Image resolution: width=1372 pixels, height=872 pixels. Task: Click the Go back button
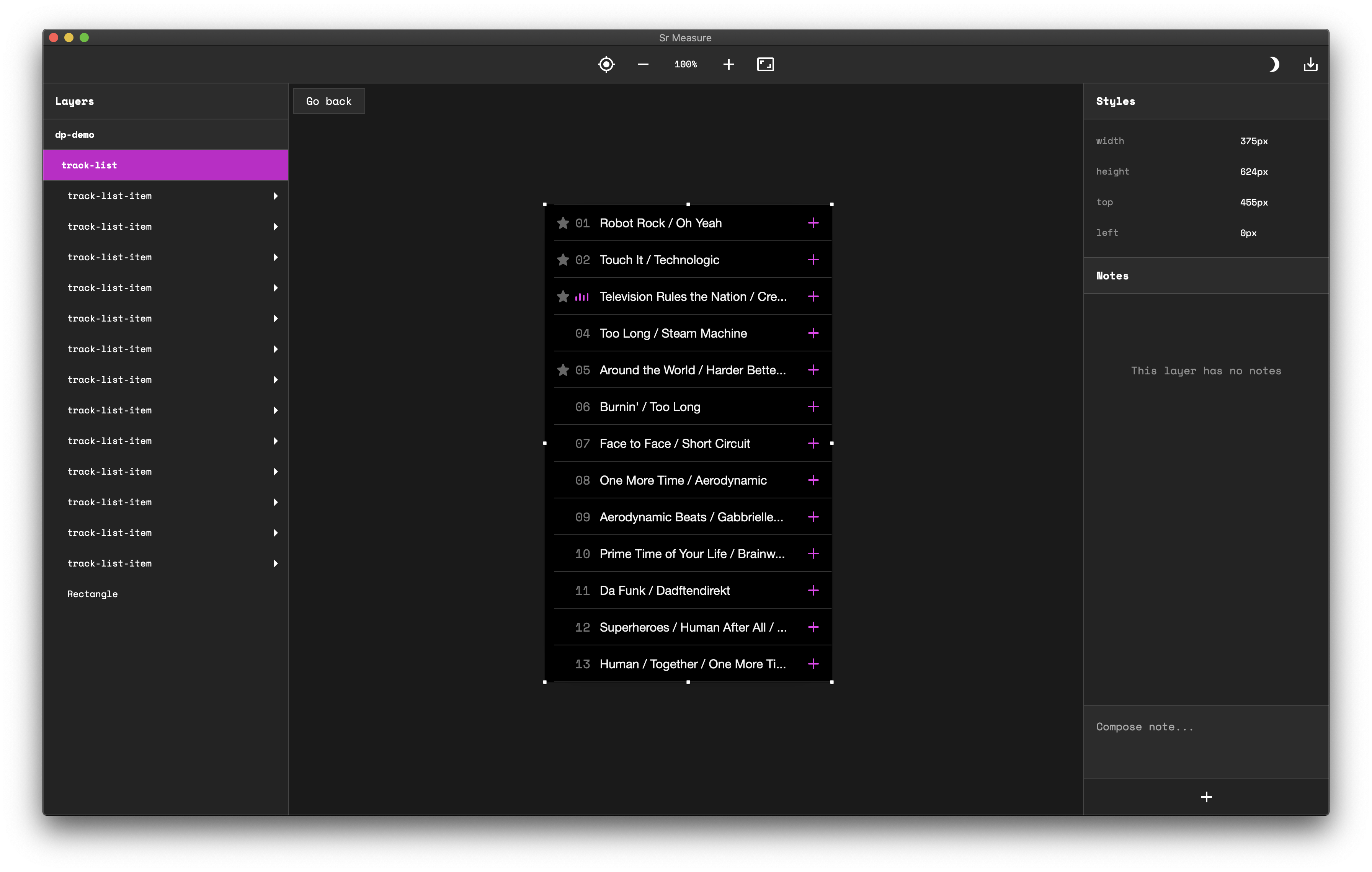(x=329, y=101)
